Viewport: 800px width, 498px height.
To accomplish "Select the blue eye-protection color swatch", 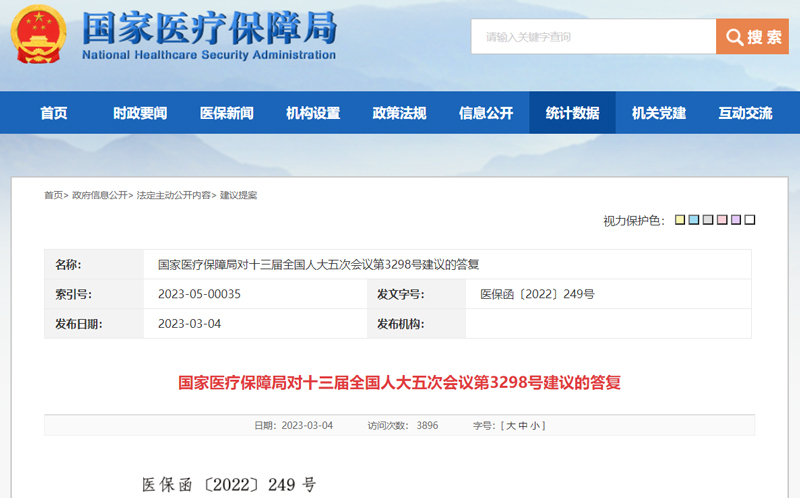I will point(694,220).
